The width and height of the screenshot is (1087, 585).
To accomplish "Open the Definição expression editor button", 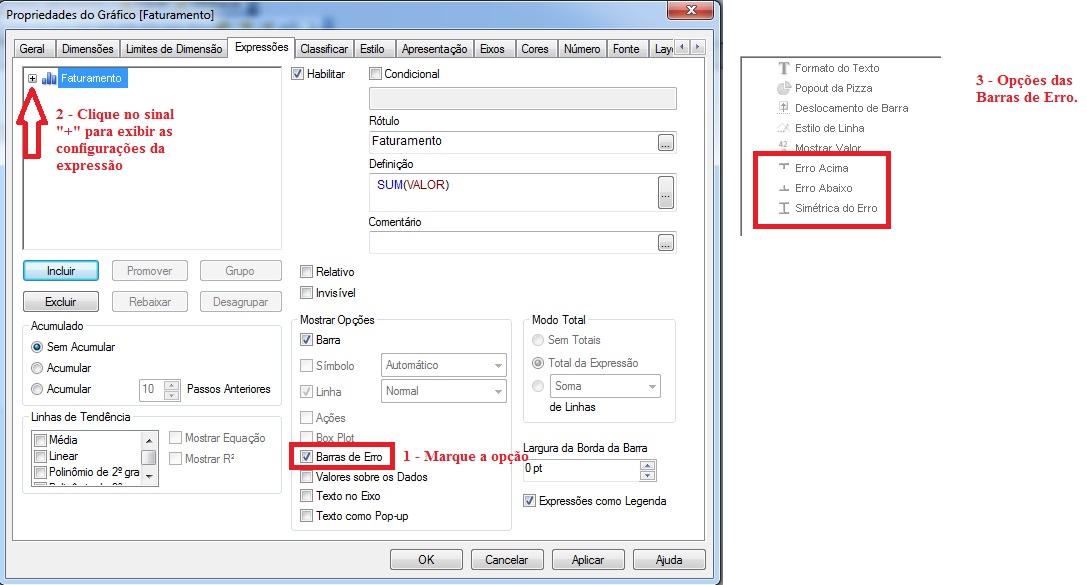I will pos(666,190).
